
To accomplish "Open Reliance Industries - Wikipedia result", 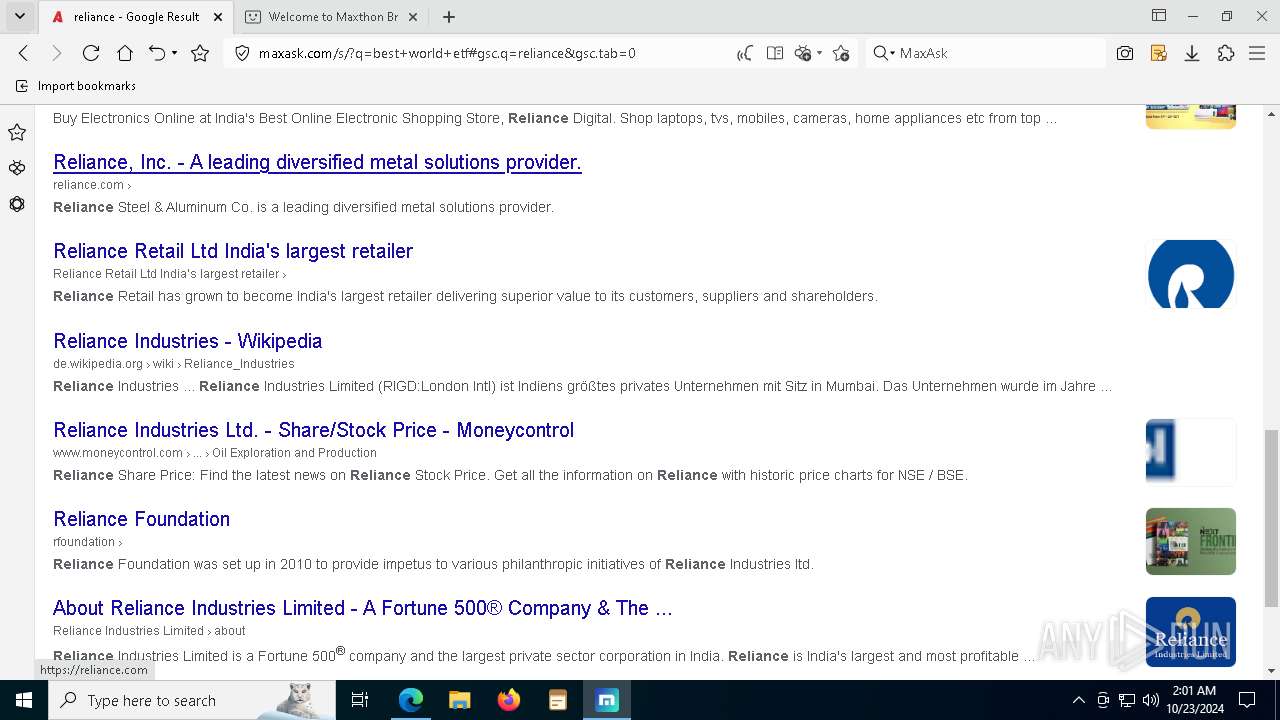I will tap(187, 341).
